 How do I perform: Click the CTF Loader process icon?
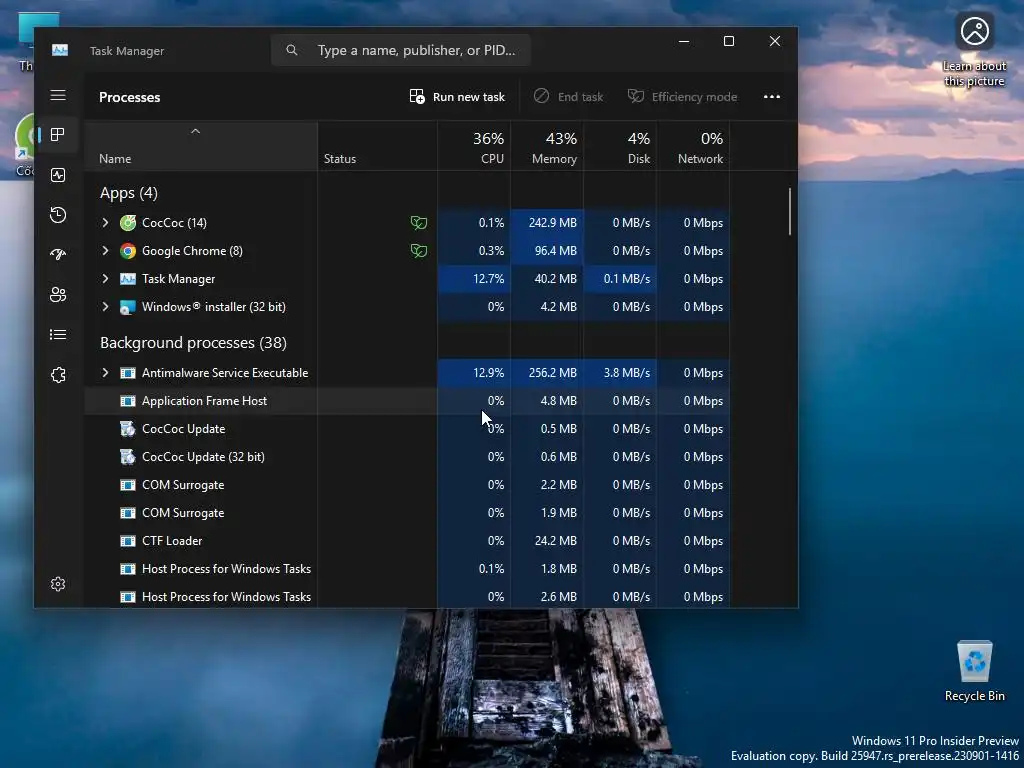128,541
